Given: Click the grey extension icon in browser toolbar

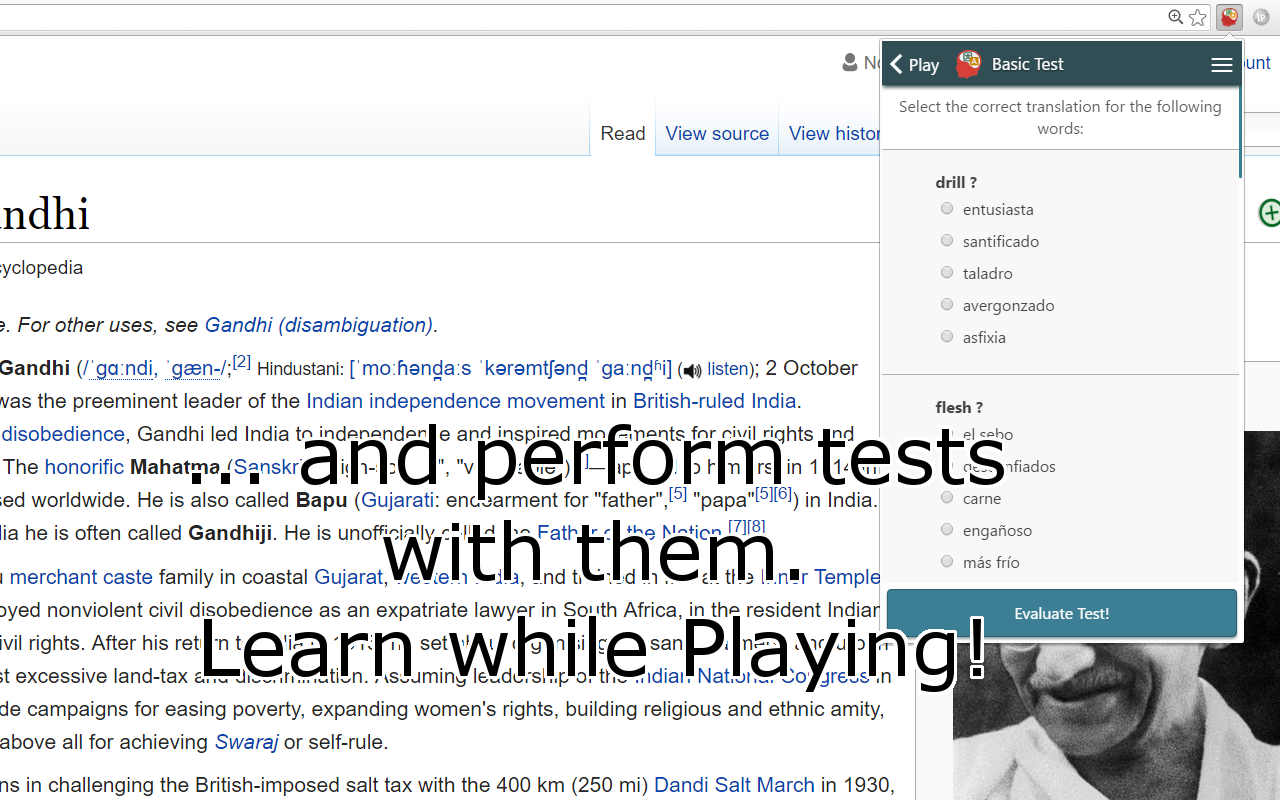Looking at the screenshot, I should click(1261, 17).
